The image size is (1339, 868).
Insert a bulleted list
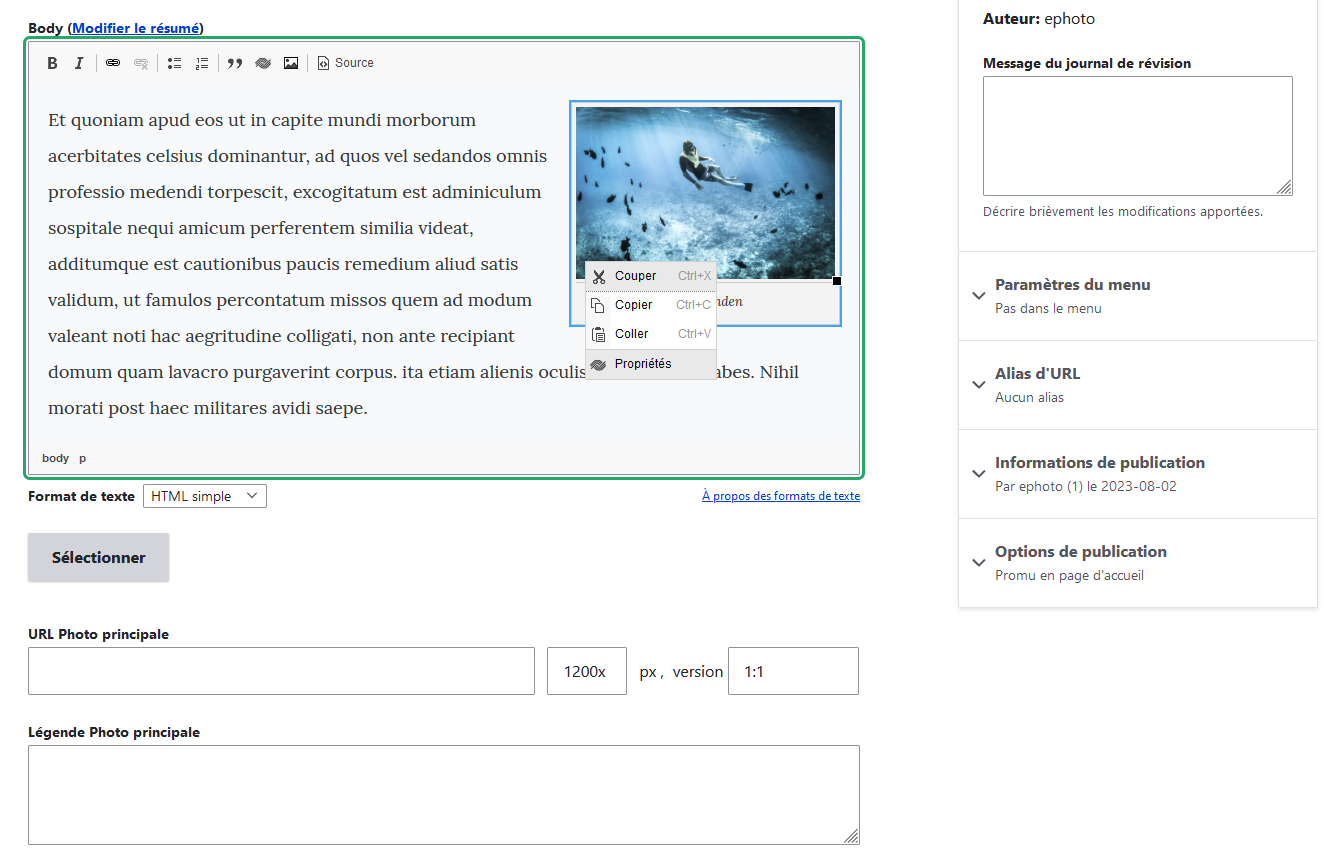pyautogui.click(x=174, y=63)
